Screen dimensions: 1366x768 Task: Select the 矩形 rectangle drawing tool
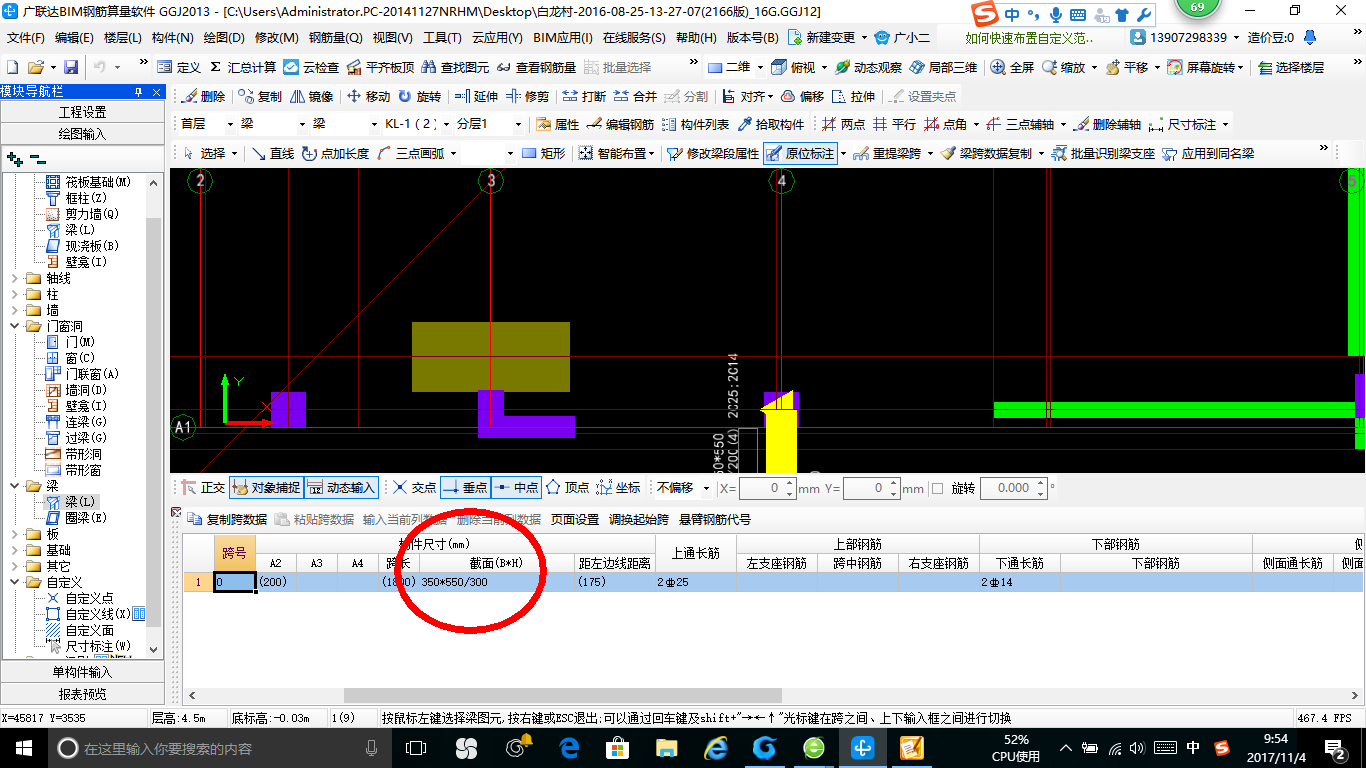point(543,153)
